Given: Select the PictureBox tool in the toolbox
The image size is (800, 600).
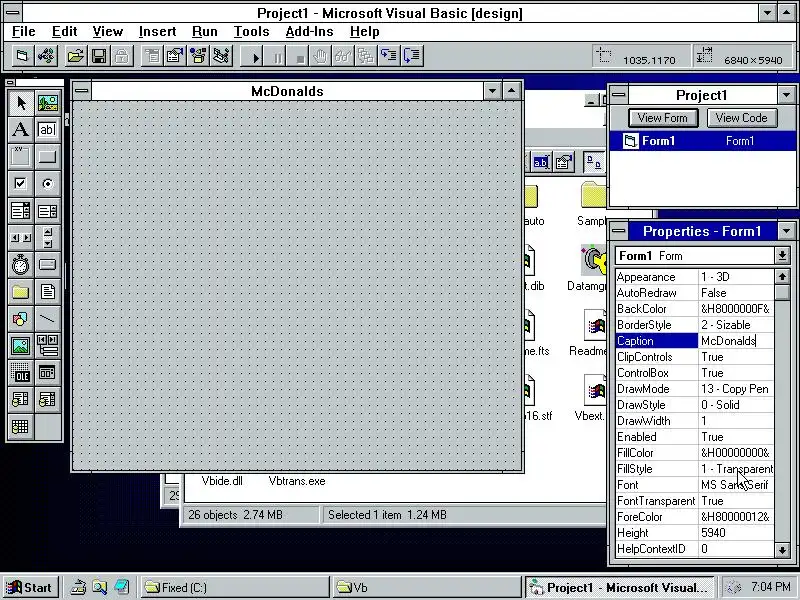Looking at the screenshot, I should pos(47,103).
